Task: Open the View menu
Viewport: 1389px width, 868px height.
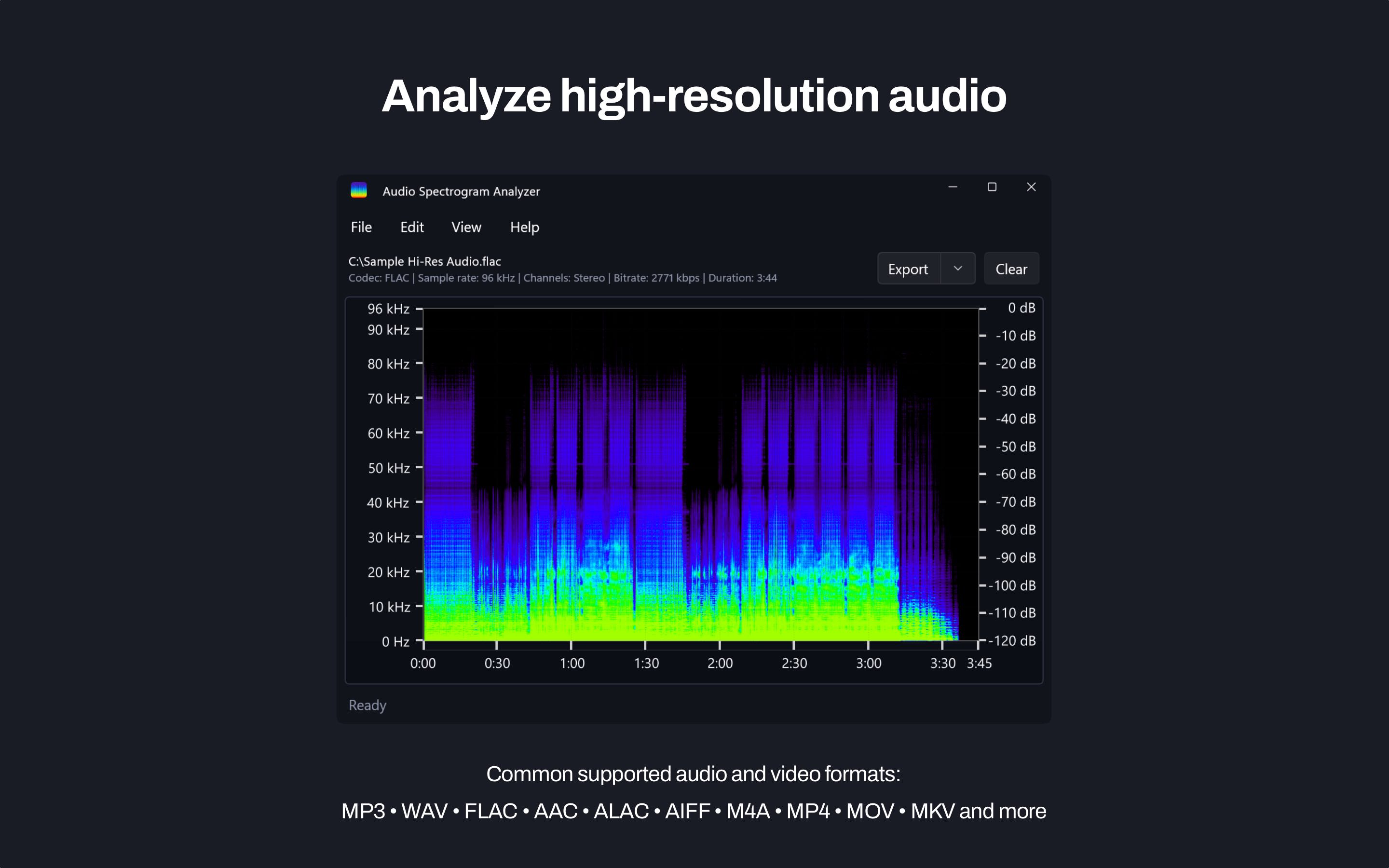Action: (466, 227)
